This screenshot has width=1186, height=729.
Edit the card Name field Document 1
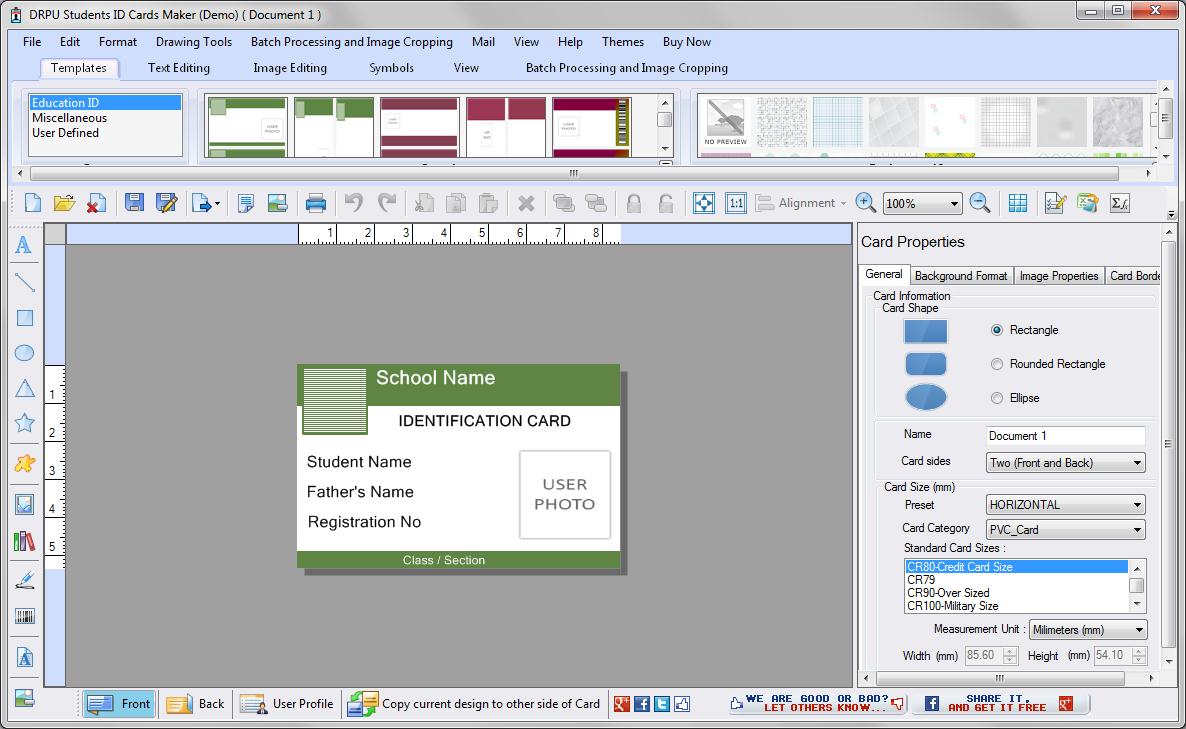click(1065, 436)
